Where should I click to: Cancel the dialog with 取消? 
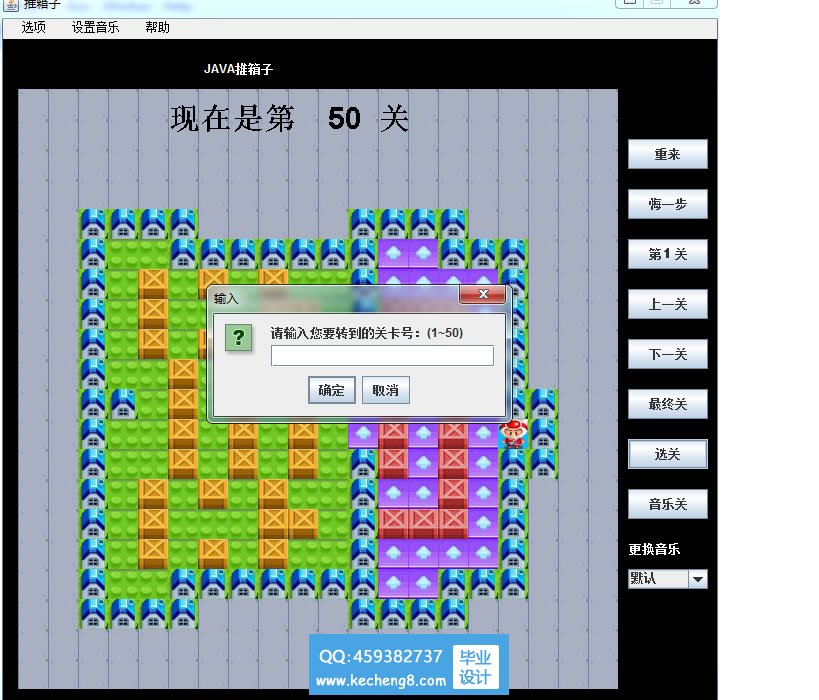coord(385,390)
